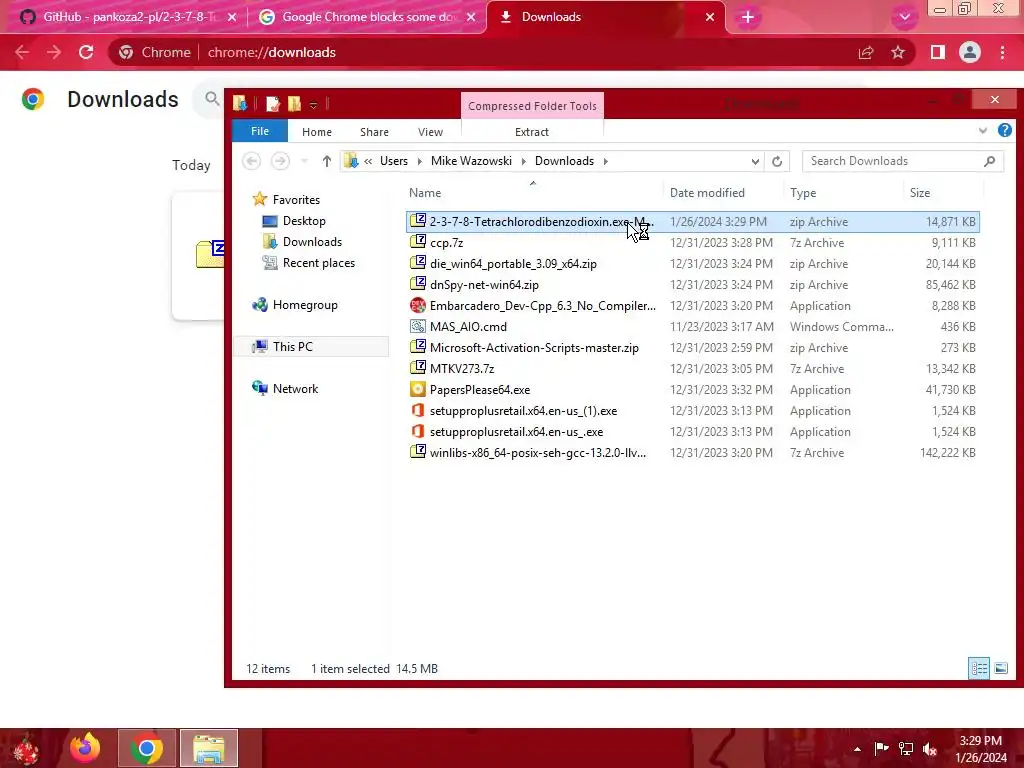The width and height of the screenshot is (1024, 768).
Task: Open Chrome's tab search dropdown
Action: (x=904, y=18)
